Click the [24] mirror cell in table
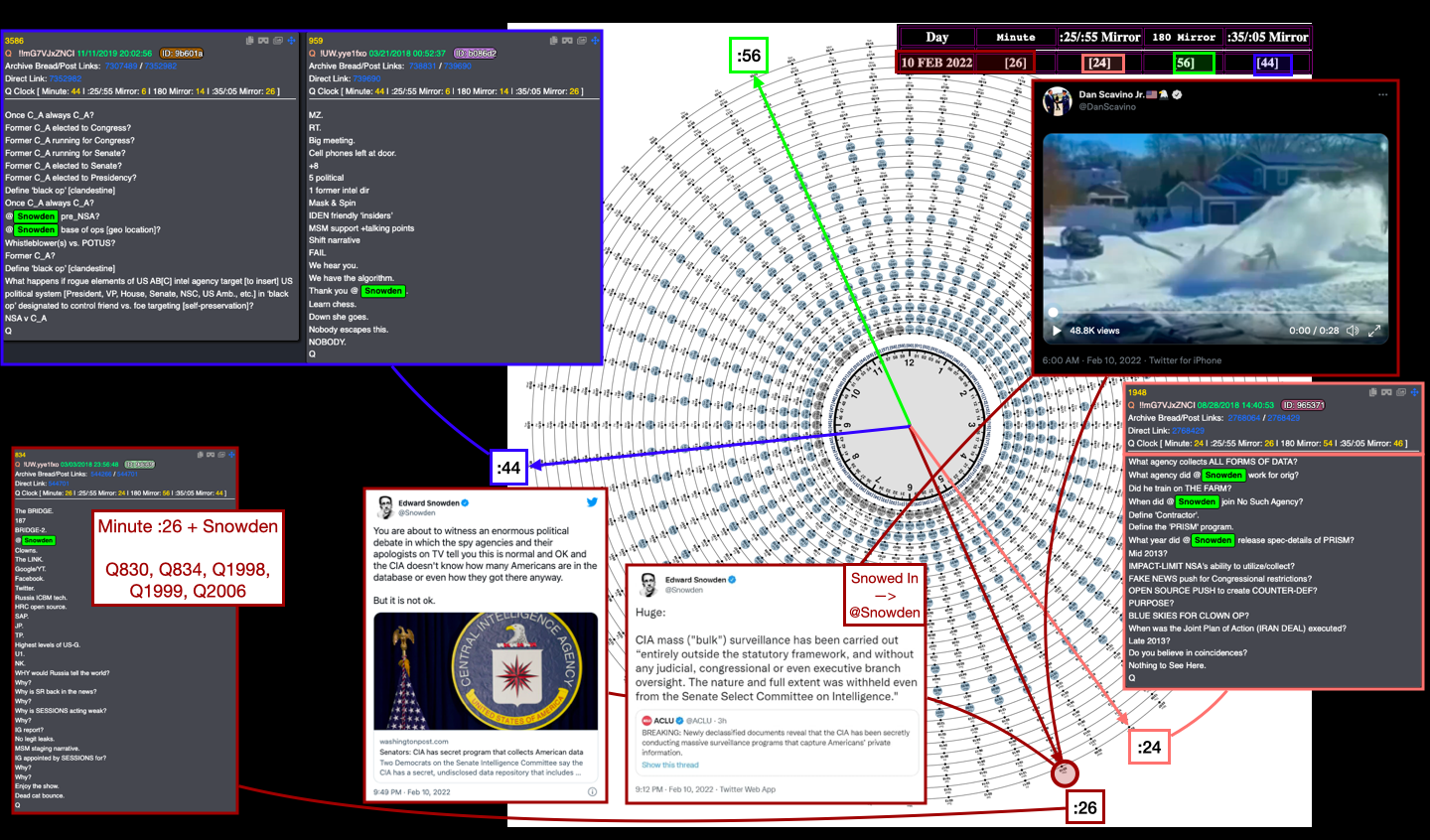This screenshot has height=840, width=1430. click(x=1099, y=63)
